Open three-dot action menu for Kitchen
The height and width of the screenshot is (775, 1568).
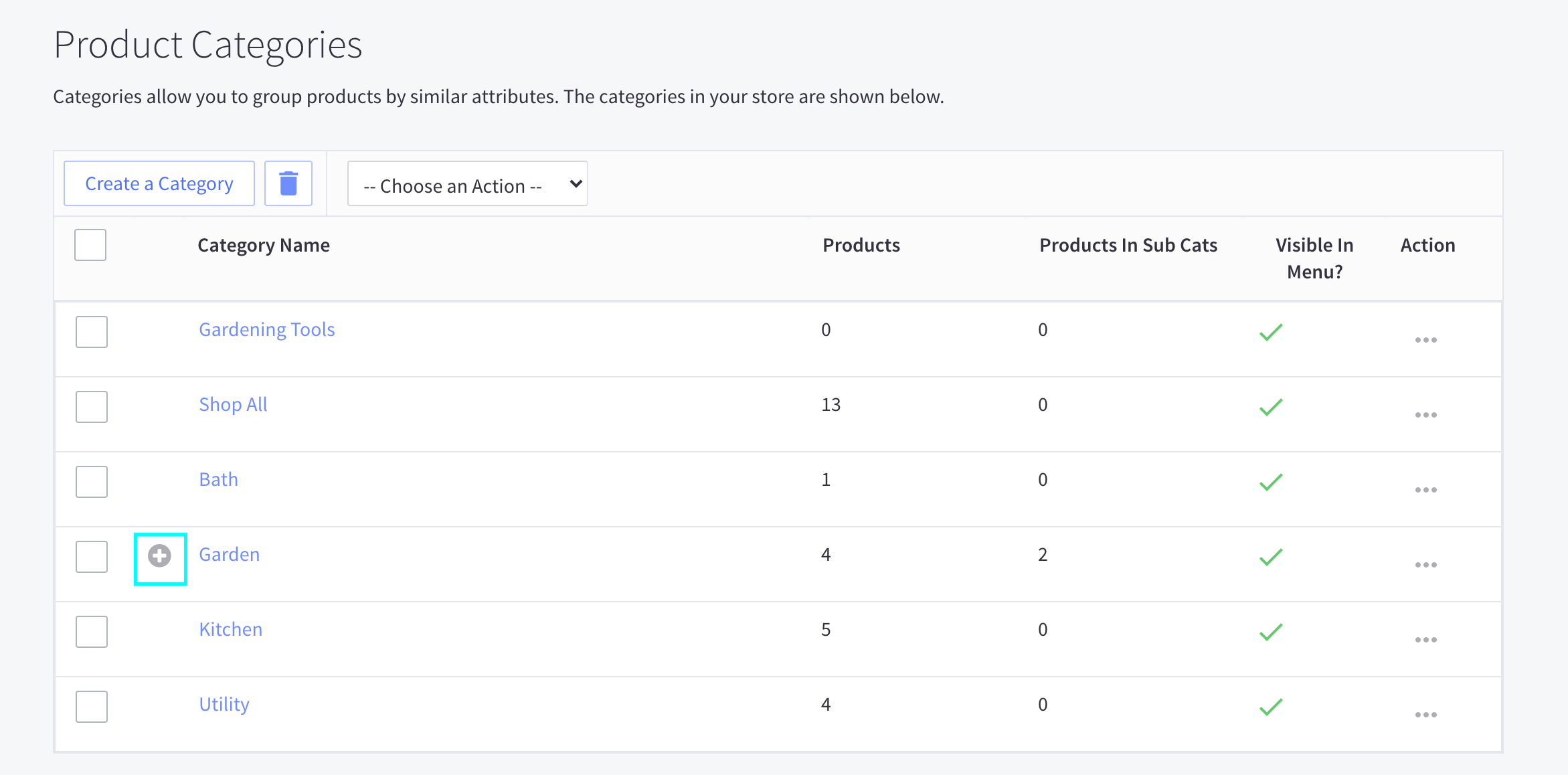coord(1425,640)
